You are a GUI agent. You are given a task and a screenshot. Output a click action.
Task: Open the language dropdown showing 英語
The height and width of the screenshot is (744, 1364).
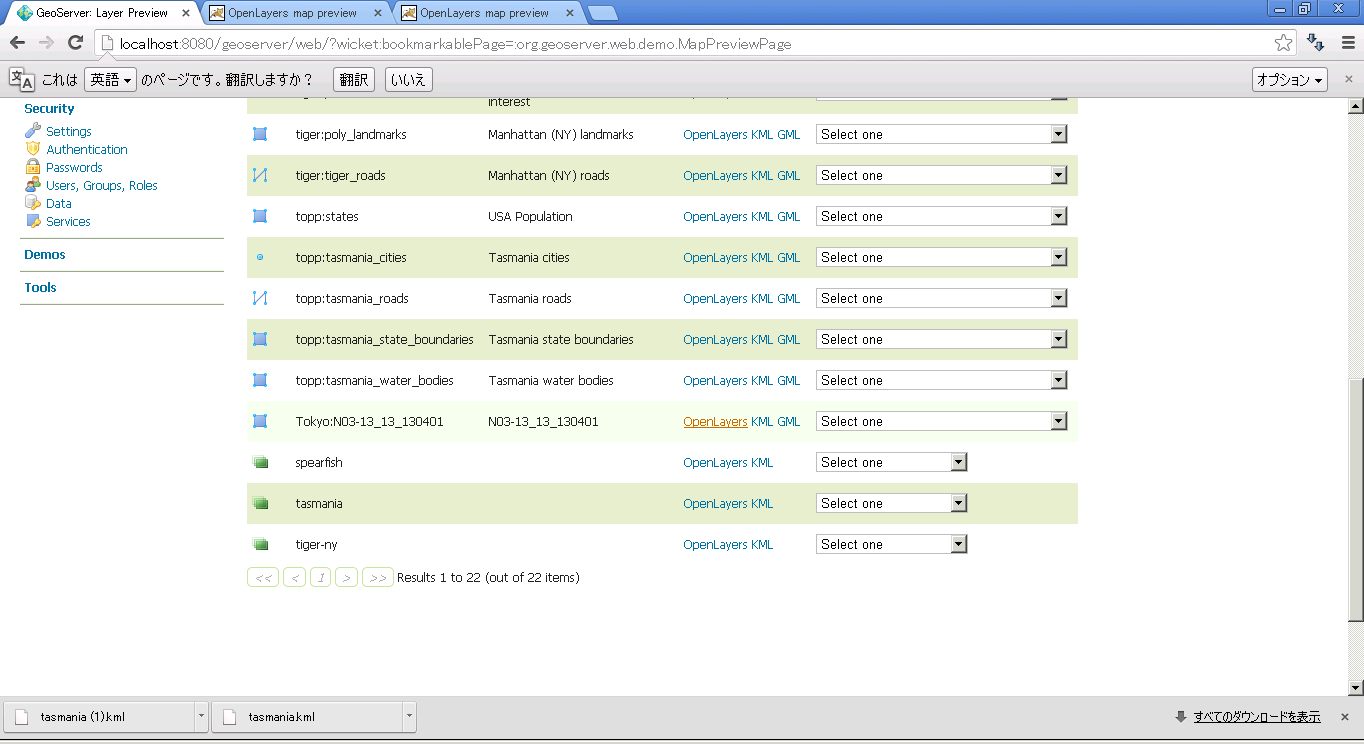[x=110, y=80]
